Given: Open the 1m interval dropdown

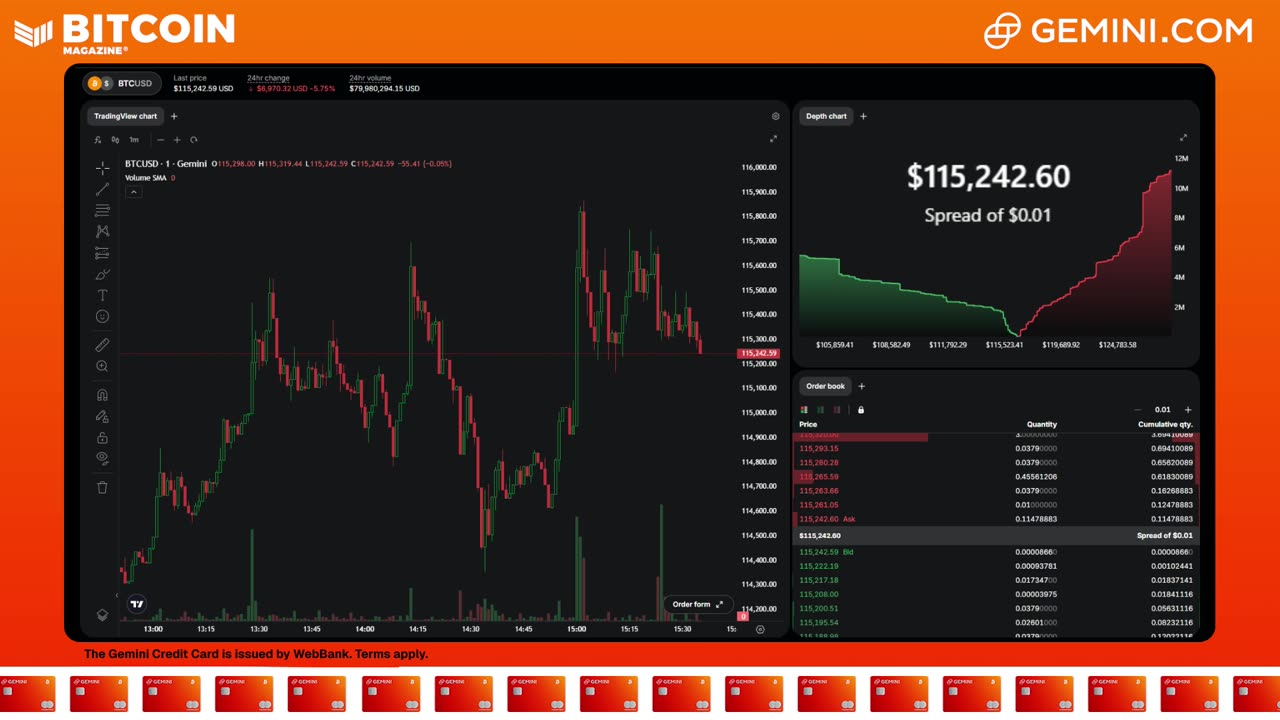Looking at the screenshot, I should tap(134, 140).
